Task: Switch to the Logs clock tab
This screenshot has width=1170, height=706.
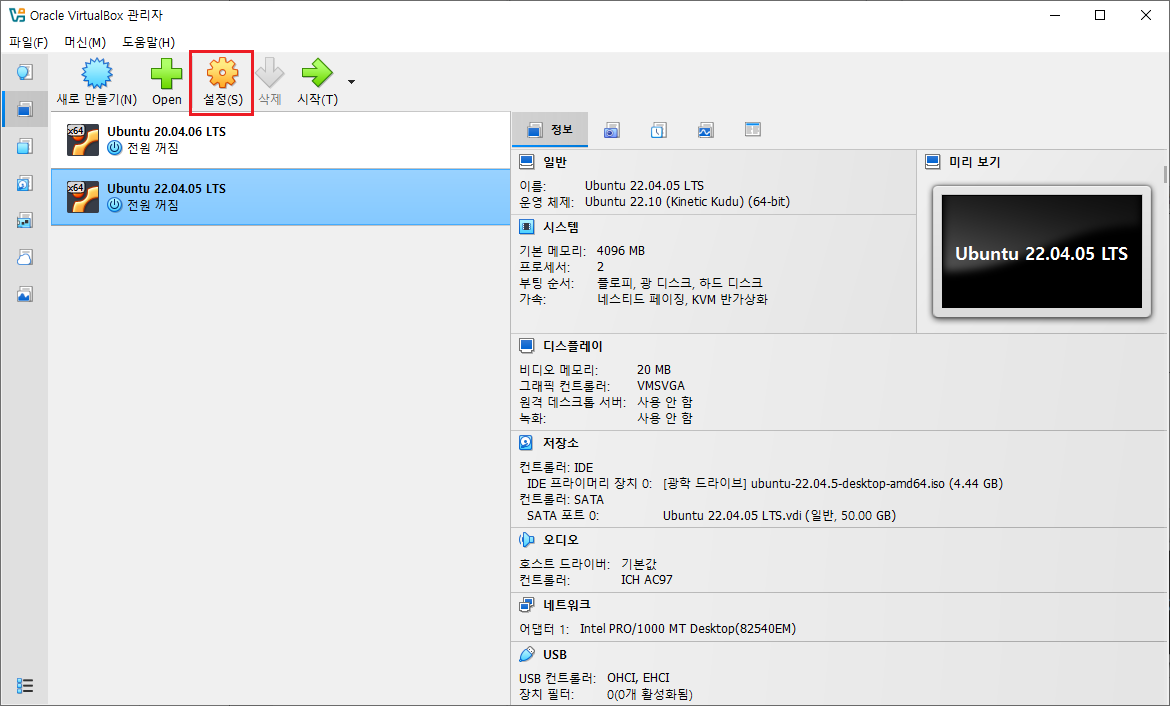Action: 658,131
